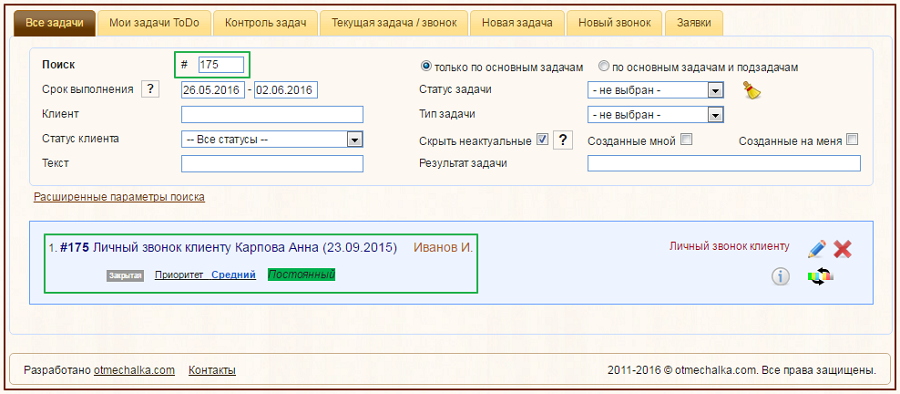
Task: Click the Клиент input field
Action: tap(272, 115)
